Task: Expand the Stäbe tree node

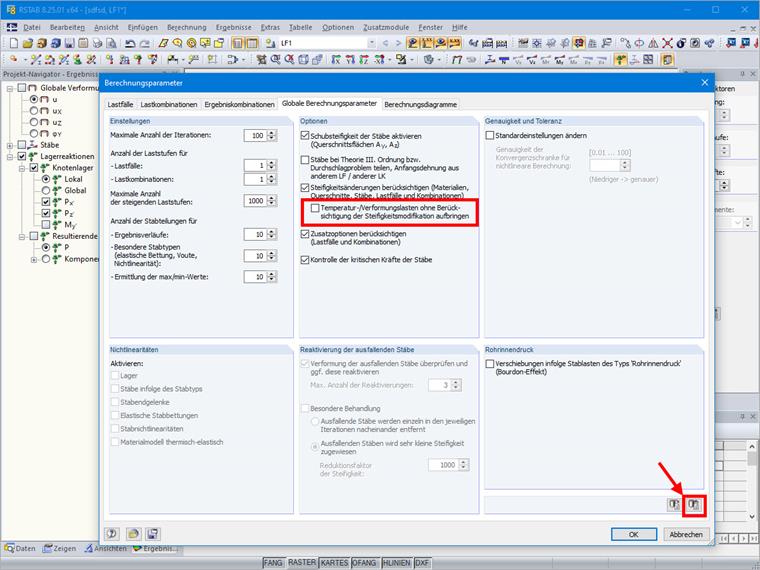Action: click(x=10, y=145)
